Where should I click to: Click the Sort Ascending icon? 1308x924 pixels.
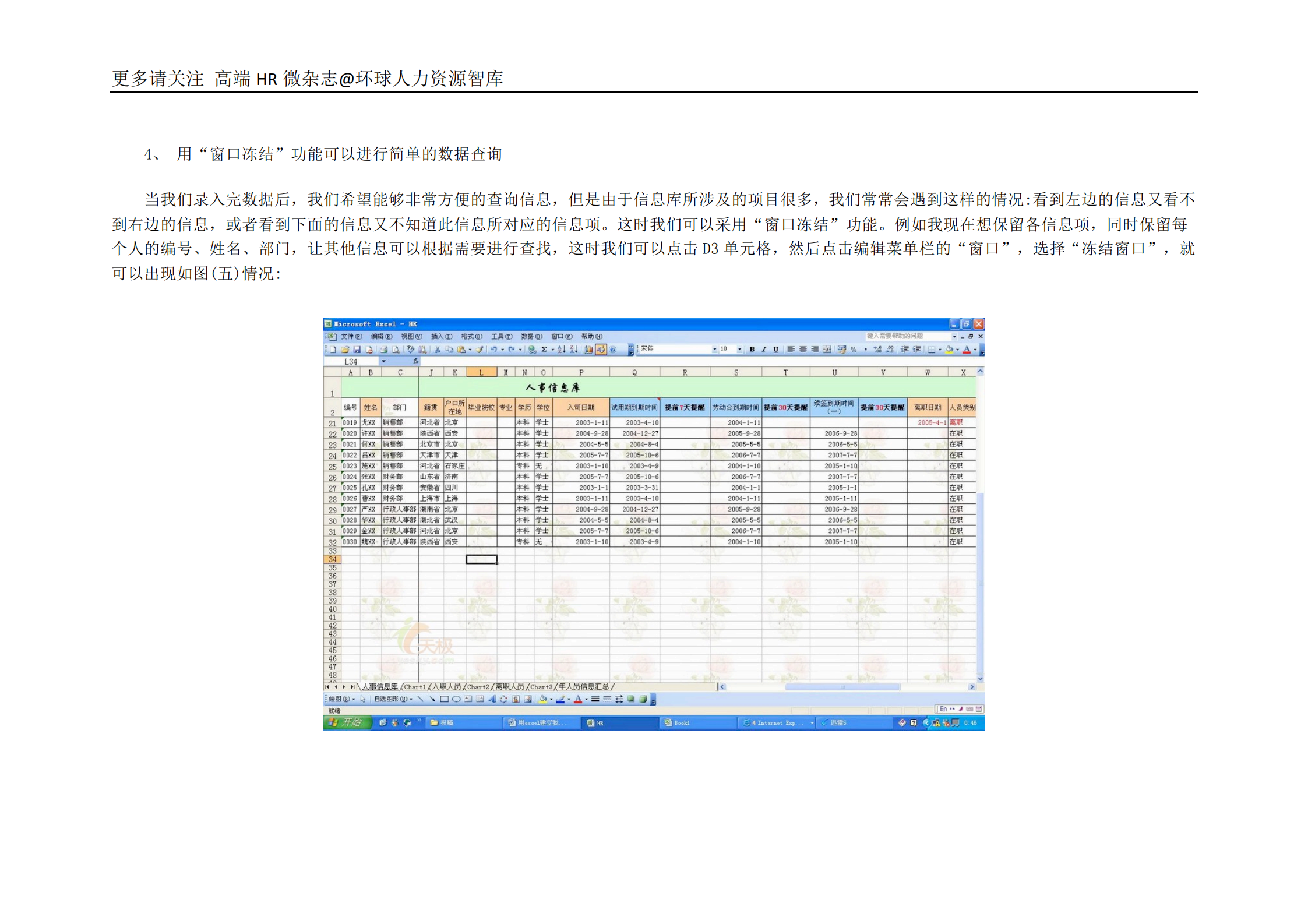(x=562, y=350)
